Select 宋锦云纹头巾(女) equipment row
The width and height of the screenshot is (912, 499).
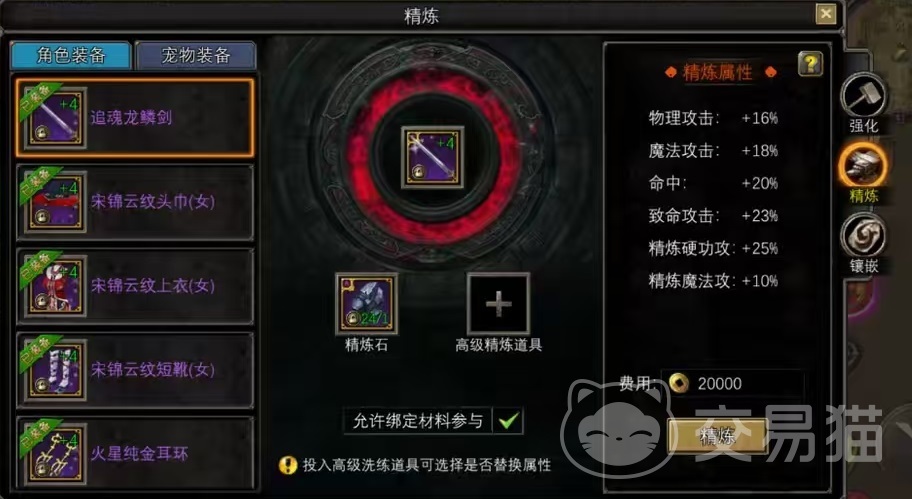click(x=135, y=202)
